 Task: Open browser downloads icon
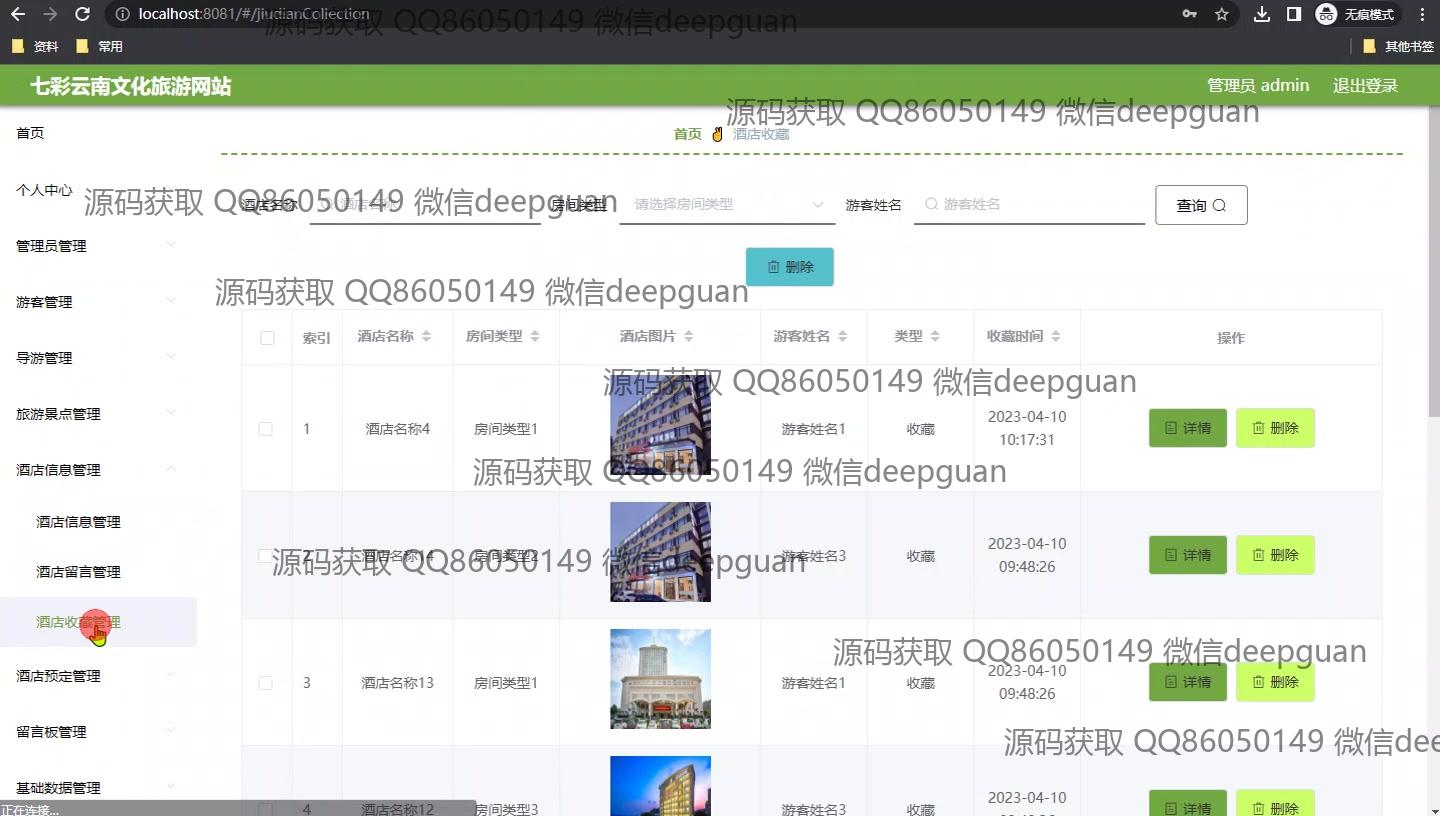[1262, 14]
